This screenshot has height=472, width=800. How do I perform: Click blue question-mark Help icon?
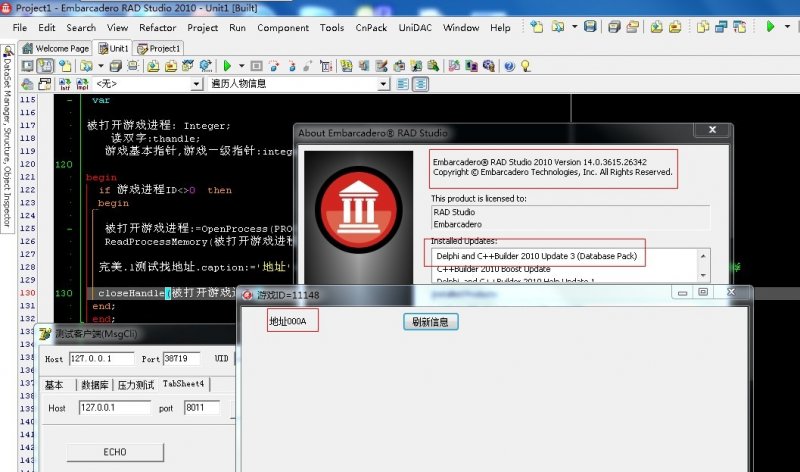click(x=509, y=66)
